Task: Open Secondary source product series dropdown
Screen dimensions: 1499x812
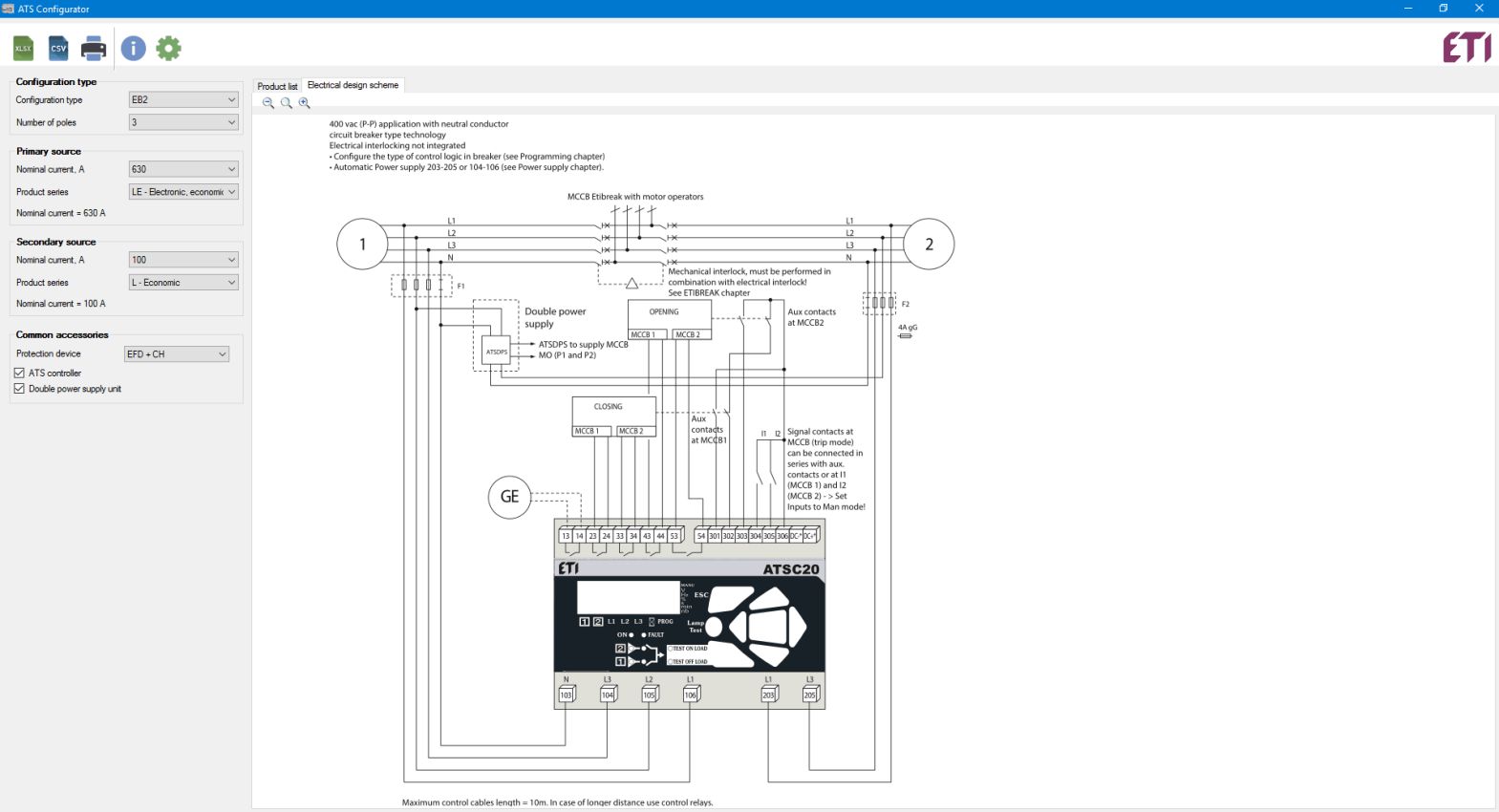Action: (183, 283)
